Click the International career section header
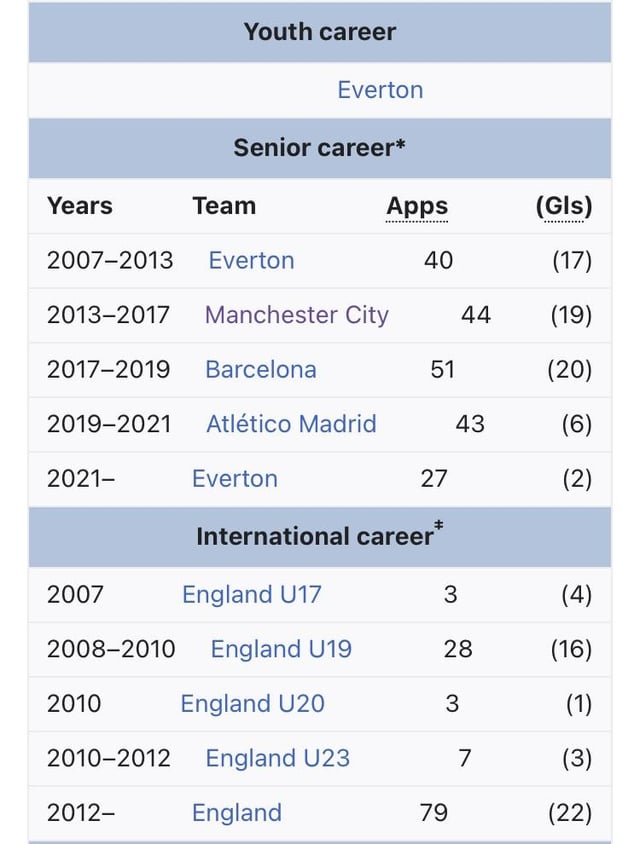 pyautogui.click(x=314, y=537)
